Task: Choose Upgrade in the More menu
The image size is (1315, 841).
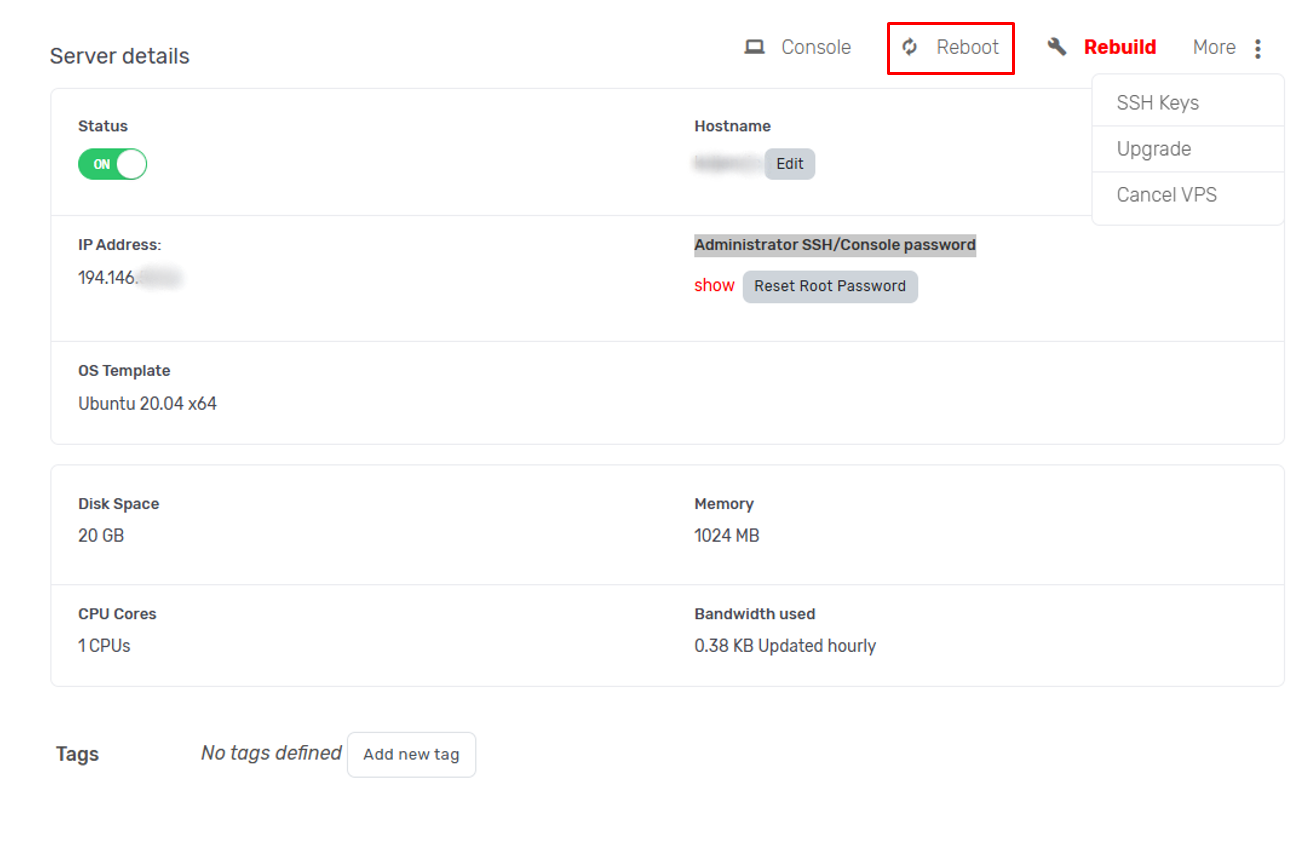Action: point(1153,149)
